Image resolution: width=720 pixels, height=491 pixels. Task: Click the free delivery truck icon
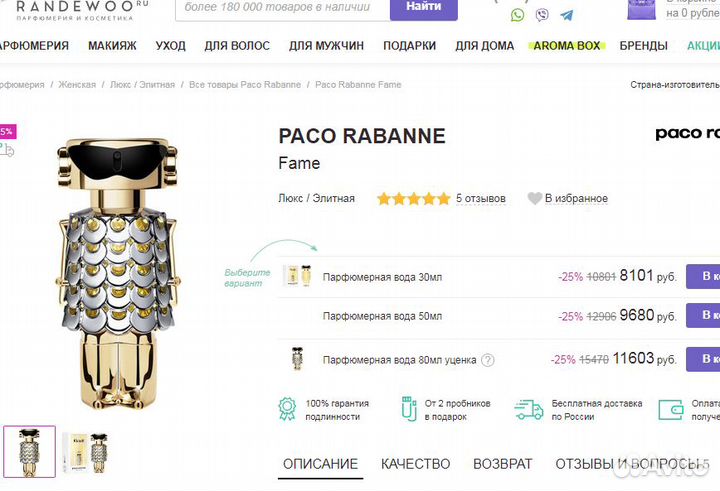coord(529,410)
